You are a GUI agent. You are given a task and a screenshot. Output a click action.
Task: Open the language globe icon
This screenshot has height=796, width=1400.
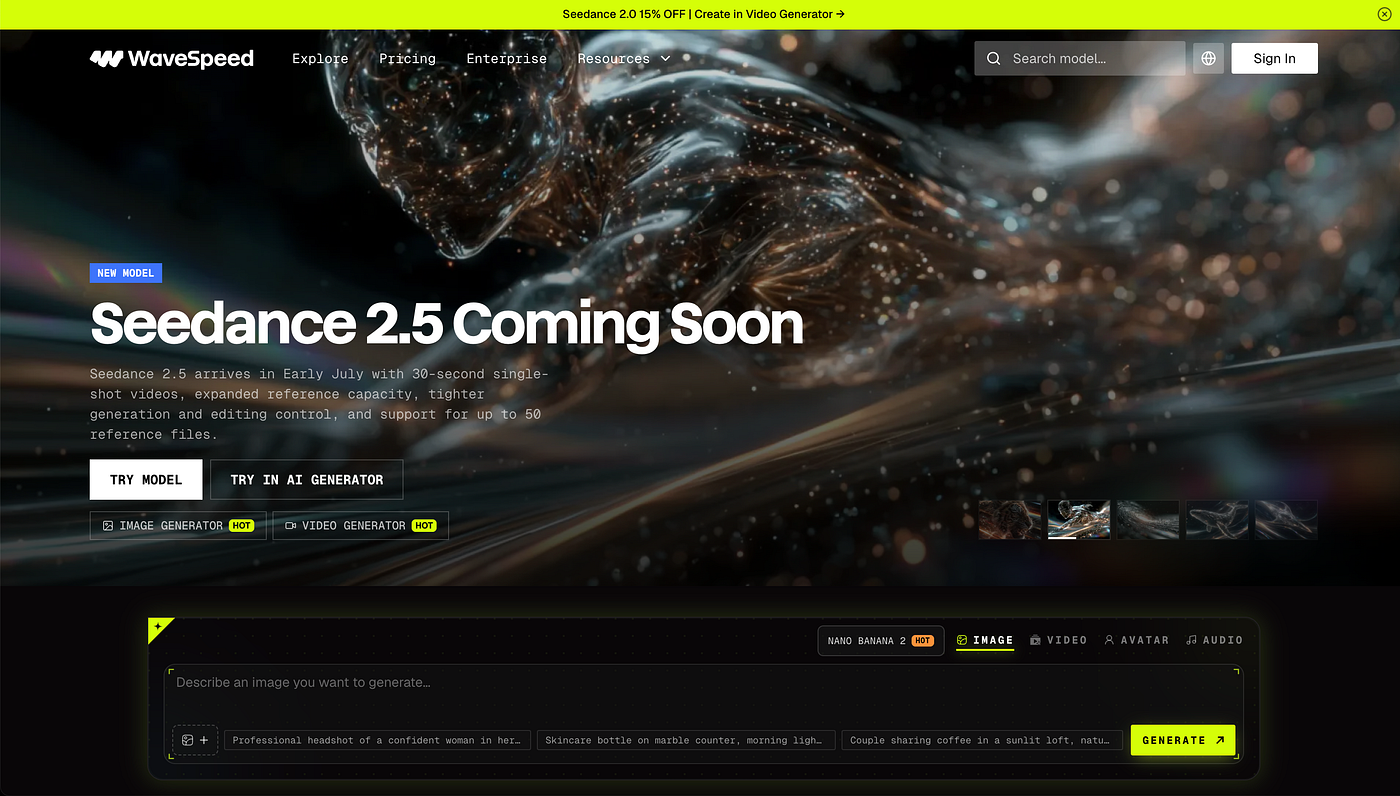tap(1209, 58)
